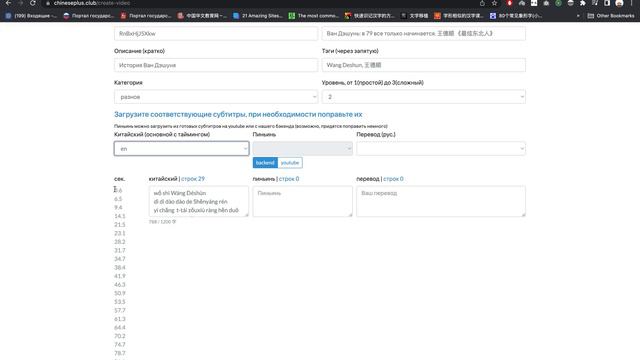
Task: Click 'строк 0' link next to перевод
Action: [393, 179]
